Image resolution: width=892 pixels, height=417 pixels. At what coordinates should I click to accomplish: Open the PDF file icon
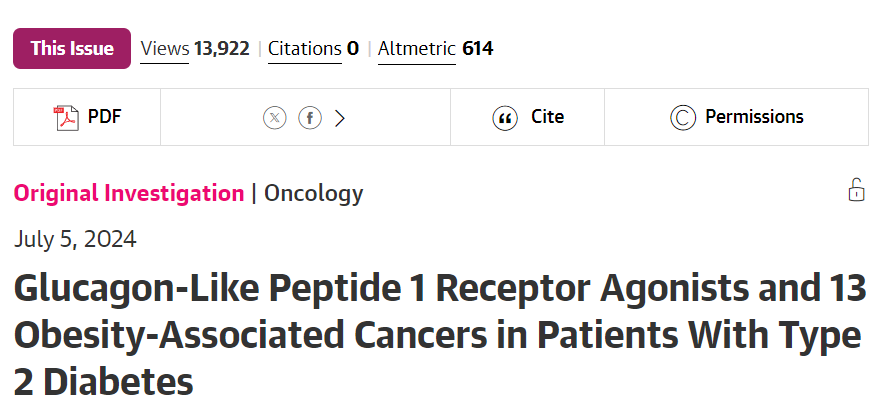66,118
